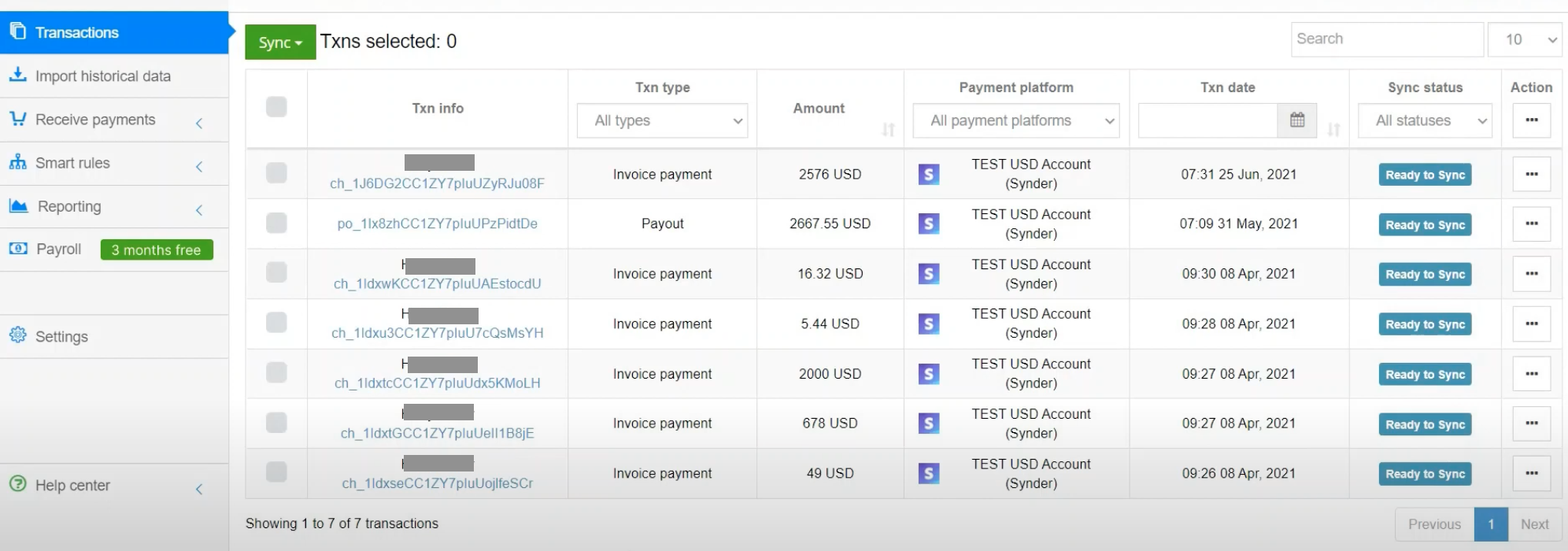Open action menu for the 2000 USD transaction

1532,374
